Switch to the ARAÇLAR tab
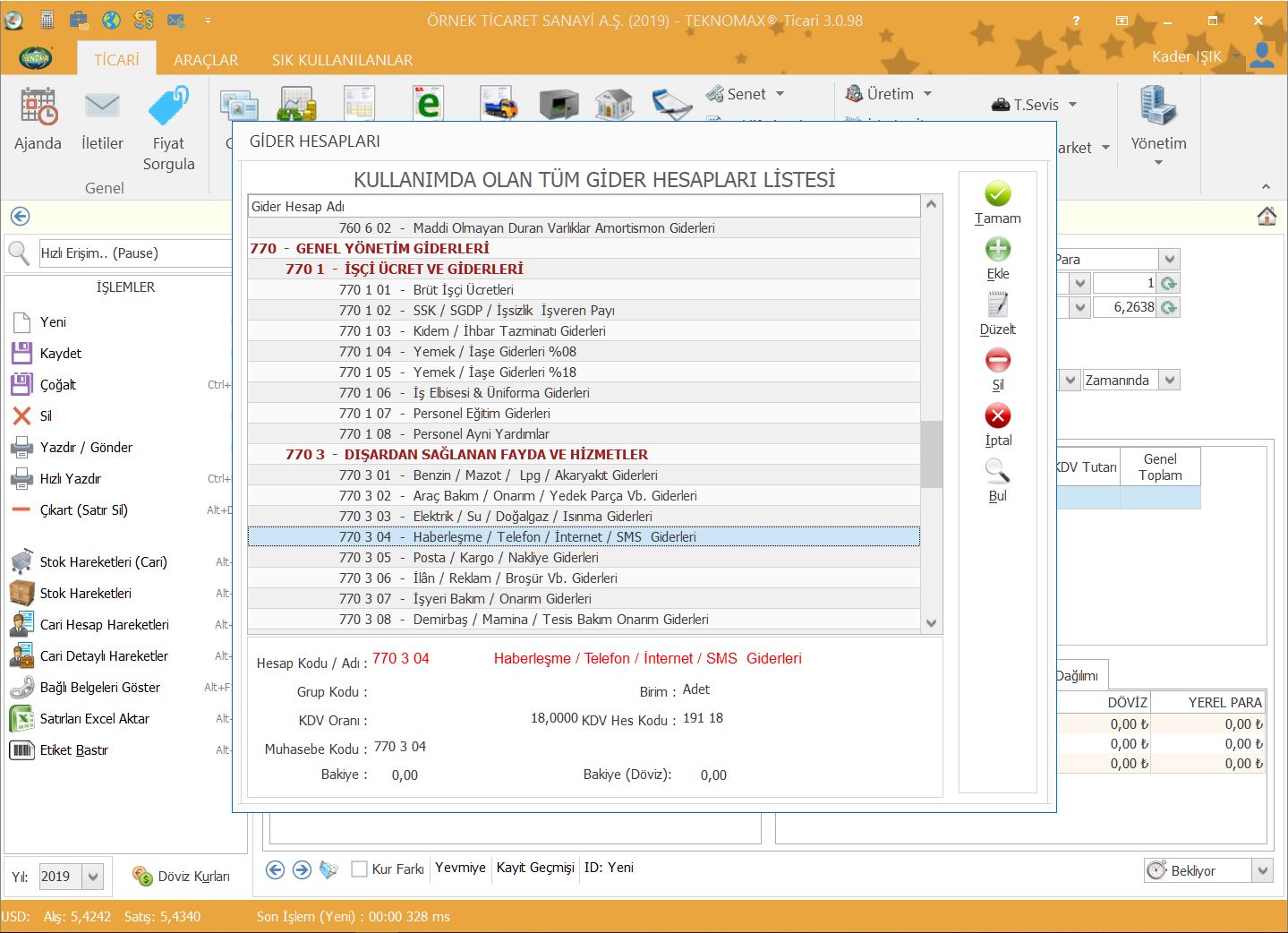 click(x=206, y=60)
